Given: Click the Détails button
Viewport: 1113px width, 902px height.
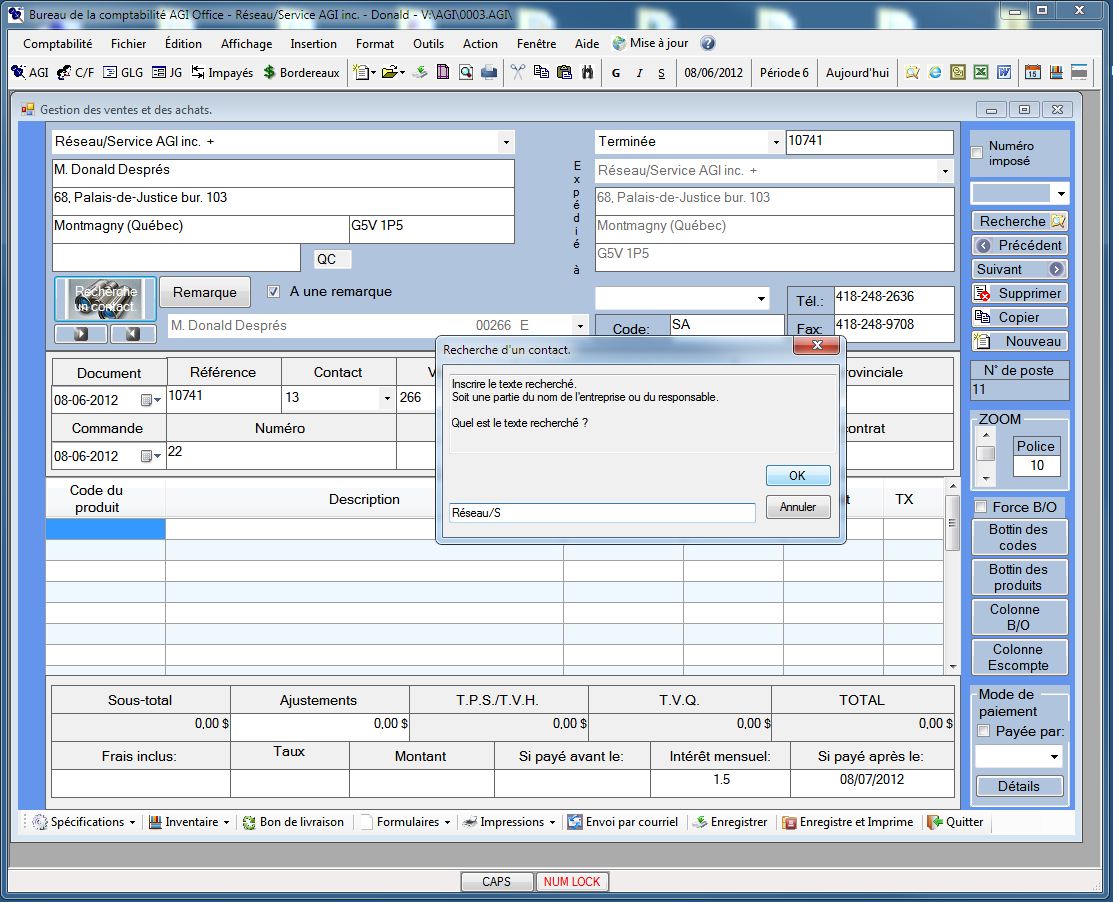Looking at the screenshot, I should click(1019, 786).
